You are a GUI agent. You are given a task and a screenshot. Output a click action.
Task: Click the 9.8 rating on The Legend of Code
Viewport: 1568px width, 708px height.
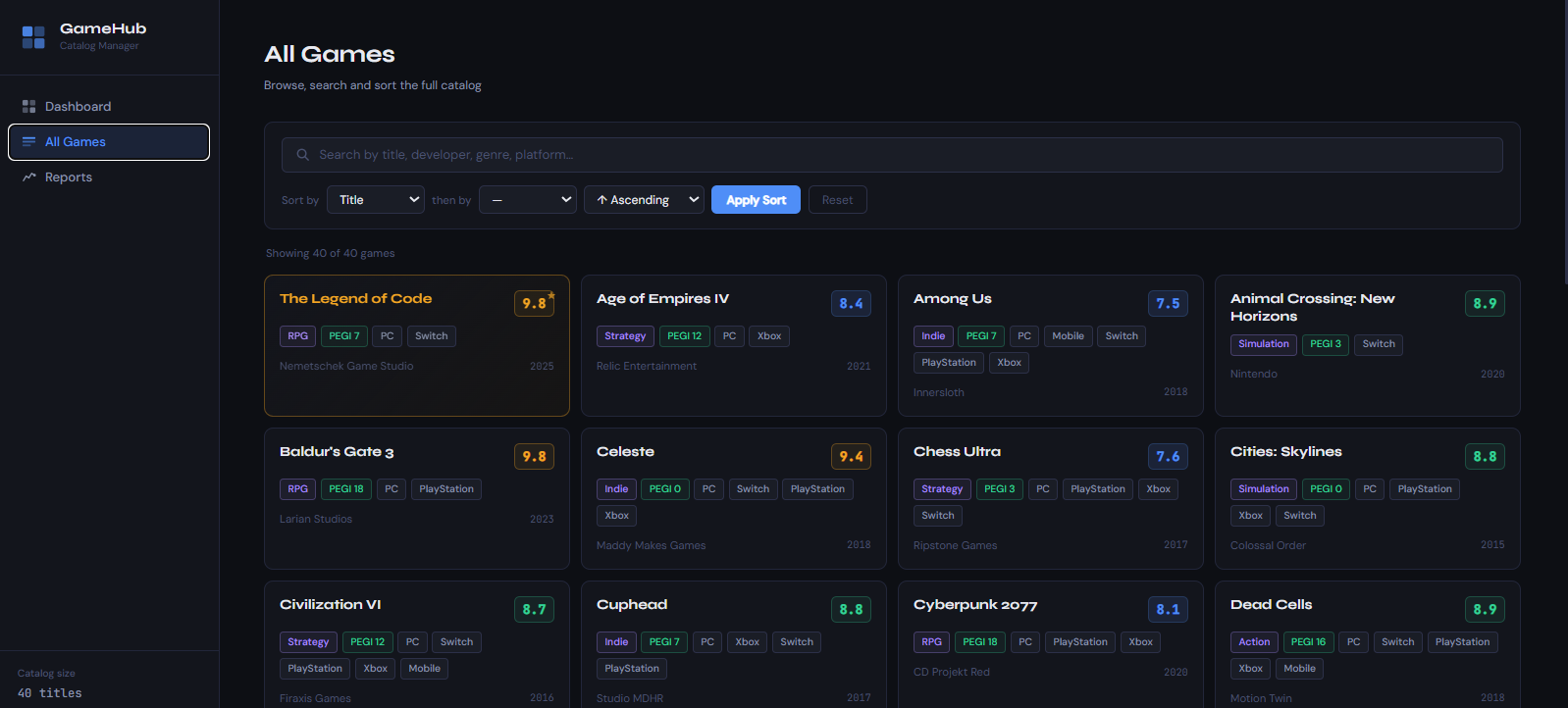[x=534, y=304]
